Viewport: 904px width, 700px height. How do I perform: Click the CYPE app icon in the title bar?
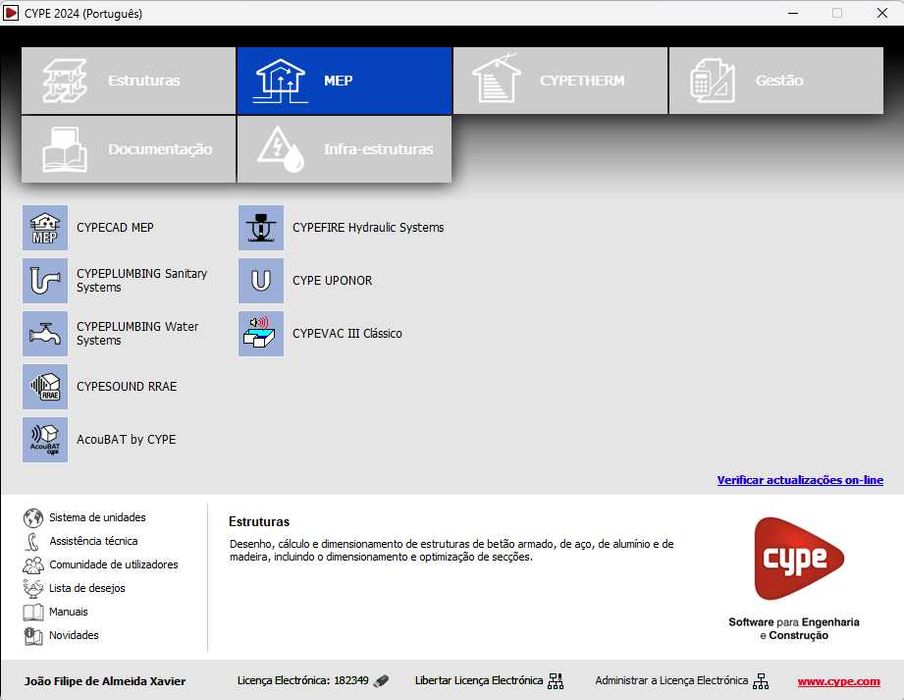[10, 13]
